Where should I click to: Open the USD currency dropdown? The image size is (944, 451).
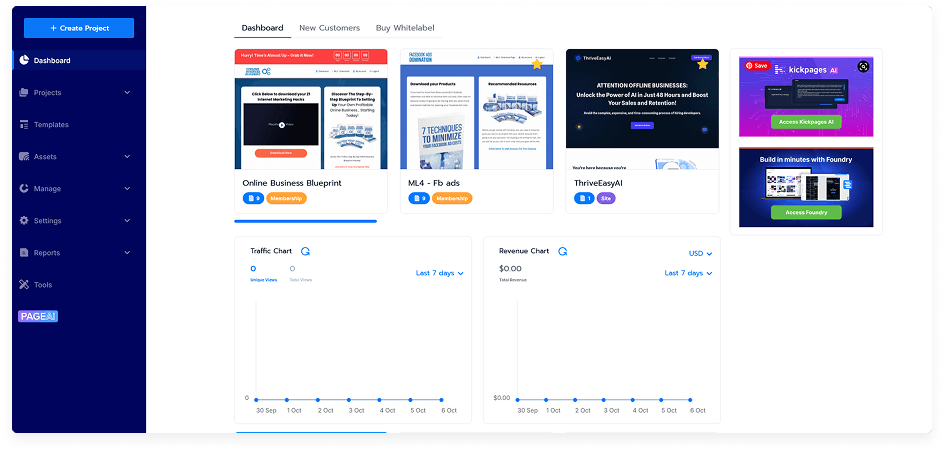point(700,254)
